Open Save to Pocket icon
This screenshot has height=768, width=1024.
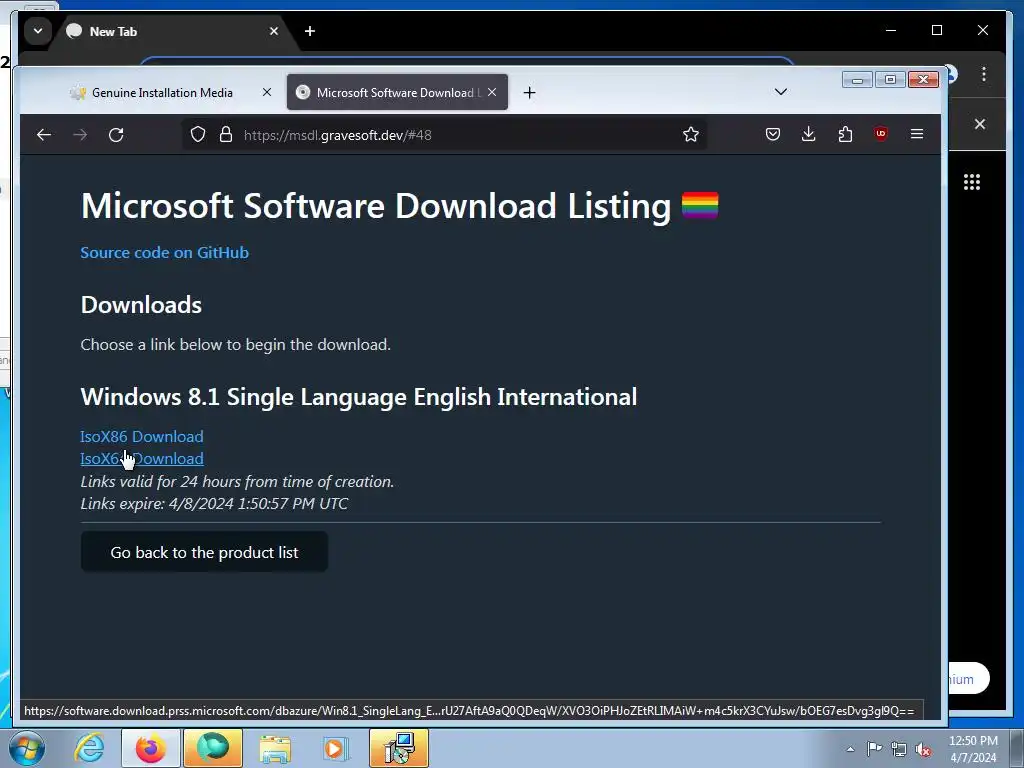773,135
